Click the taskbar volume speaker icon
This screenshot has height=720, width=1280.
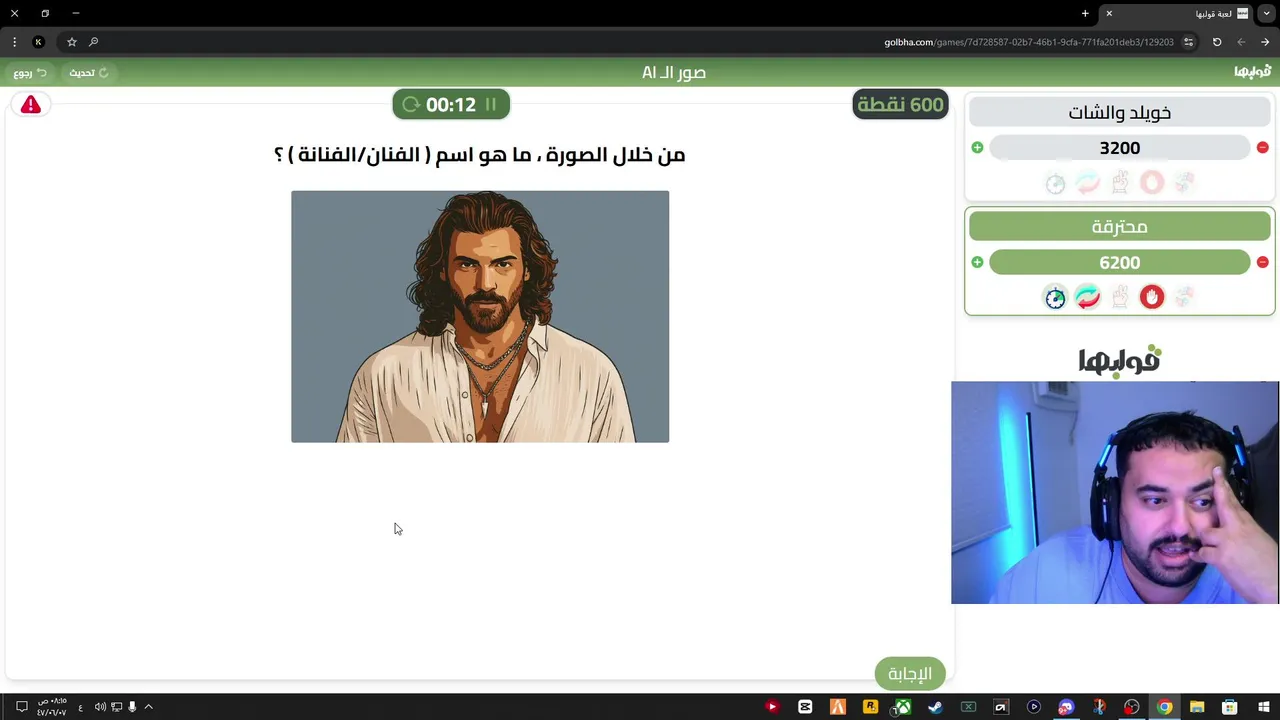pyautogui.click(x=100, y=707)
